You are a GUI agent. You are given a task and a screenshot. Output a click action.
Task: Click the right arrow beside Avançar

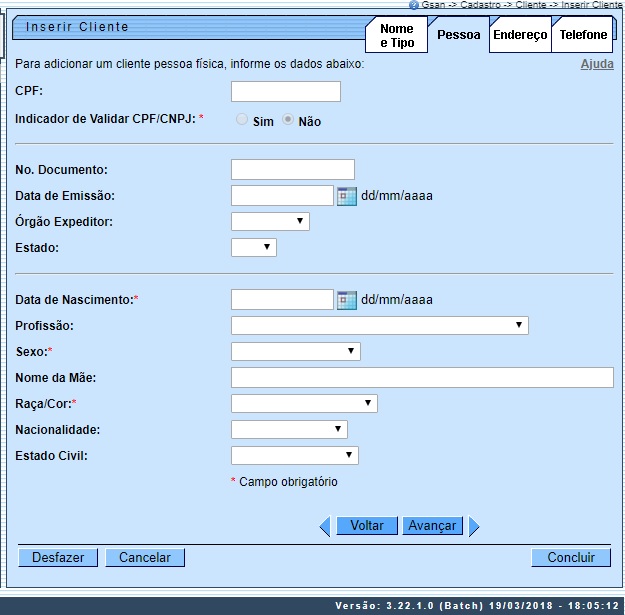pos(474,526)
